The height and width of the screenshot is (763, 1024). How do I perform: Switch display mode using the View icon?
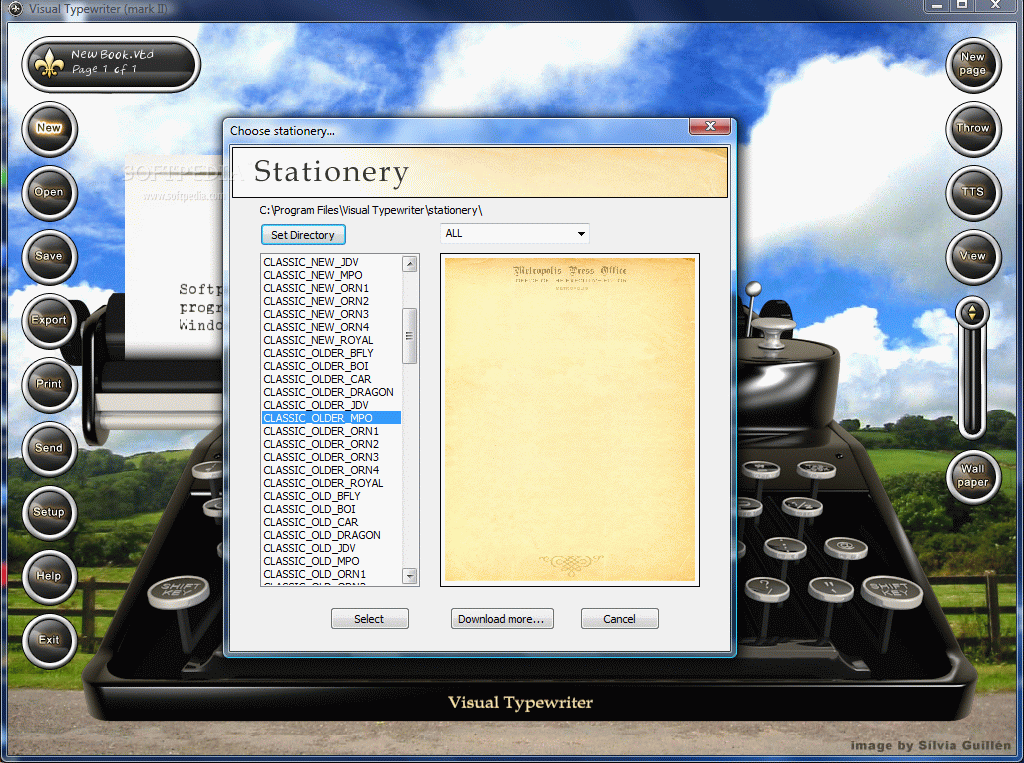(x=973, y=257)
